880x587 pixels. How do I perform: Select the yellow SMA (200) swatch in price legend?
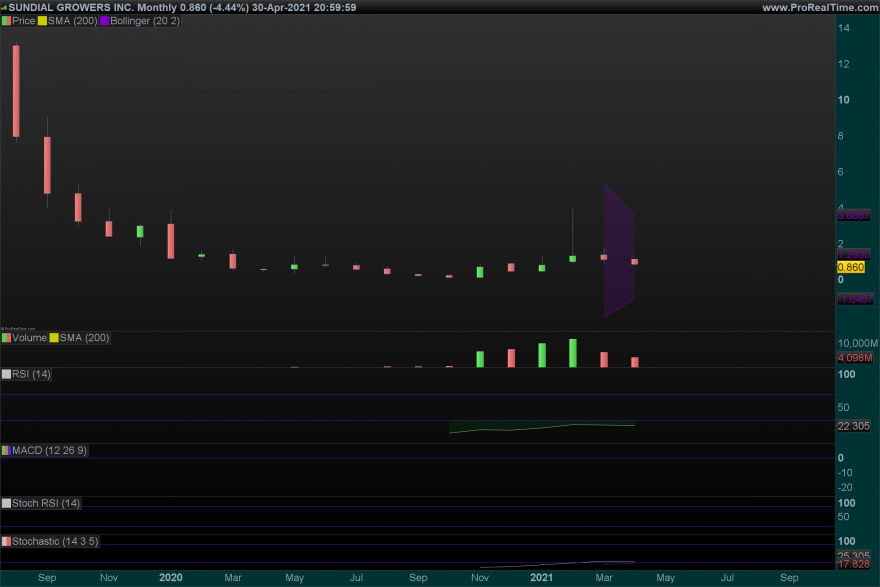coord(42,21)
